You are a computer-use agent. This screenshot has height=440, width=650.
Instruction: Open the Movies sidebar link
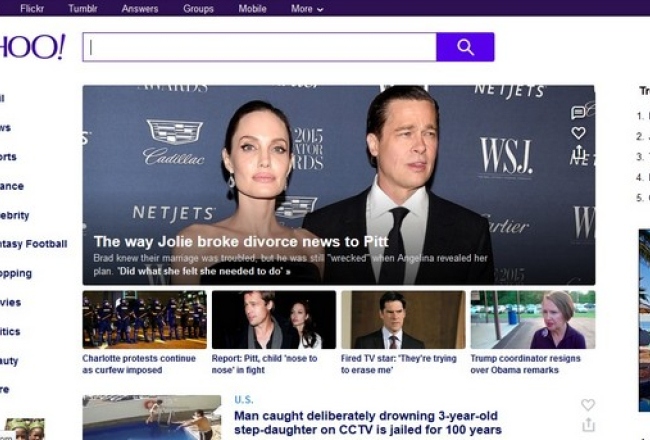pyautogui.click(x=10, y=302)
